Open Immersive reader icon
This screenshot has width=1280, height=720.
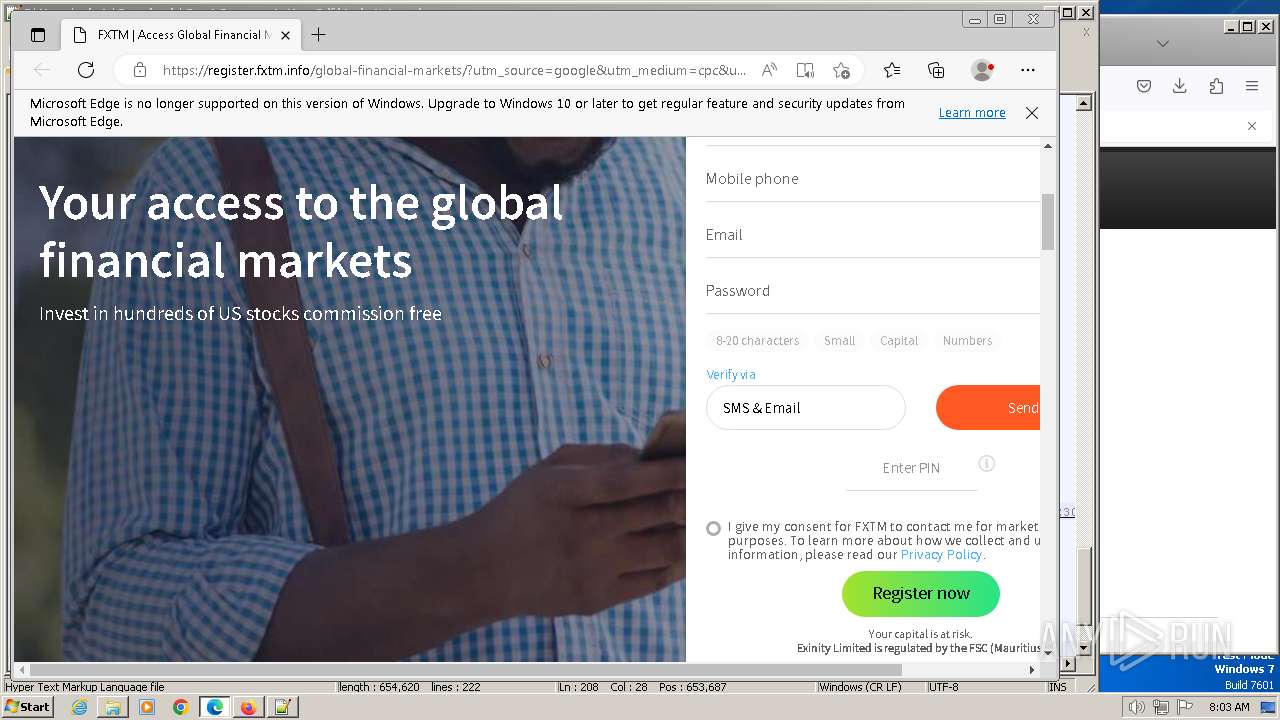(x=805, y=70)
